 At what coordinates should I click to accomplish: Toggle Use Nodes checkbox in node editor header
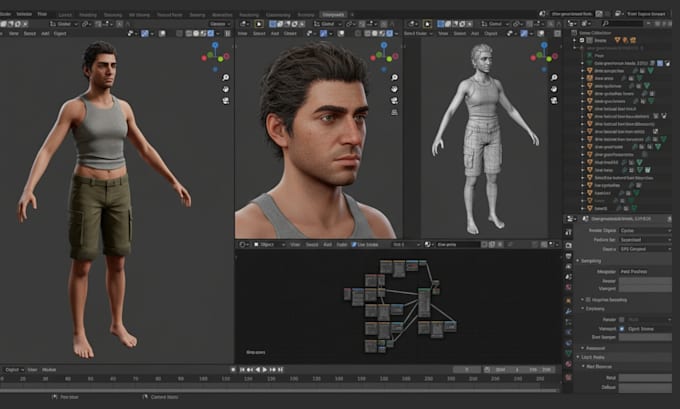point(353,245)
